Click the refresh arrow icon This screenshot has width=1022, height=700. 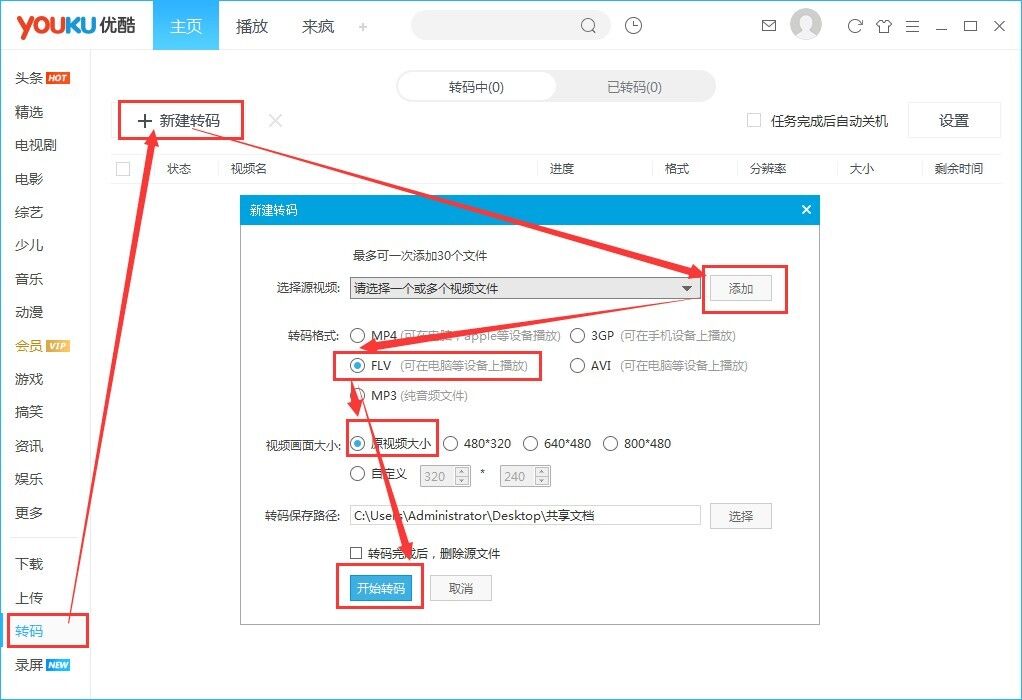(x=854, y=26)
